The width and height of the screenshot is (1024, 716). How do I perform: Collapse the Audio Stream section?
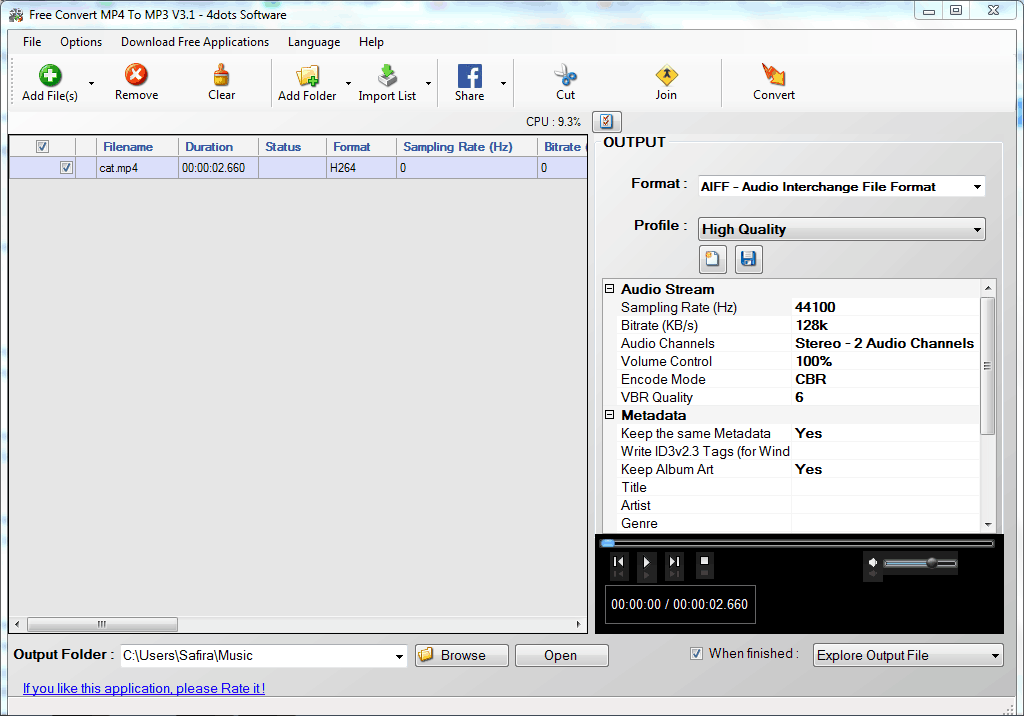(x=609, y=289)
